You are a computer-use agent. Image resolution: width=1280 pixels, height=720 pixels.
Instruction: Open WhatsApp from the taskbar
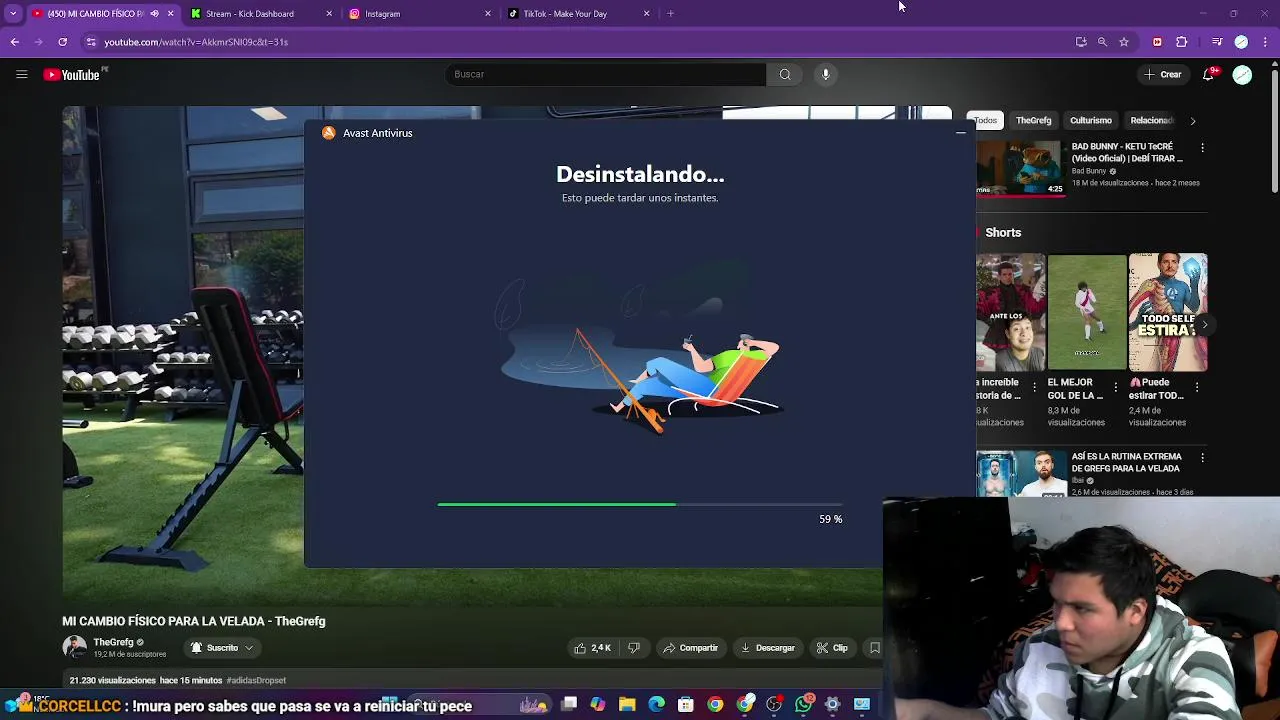(x=804, y=705)
